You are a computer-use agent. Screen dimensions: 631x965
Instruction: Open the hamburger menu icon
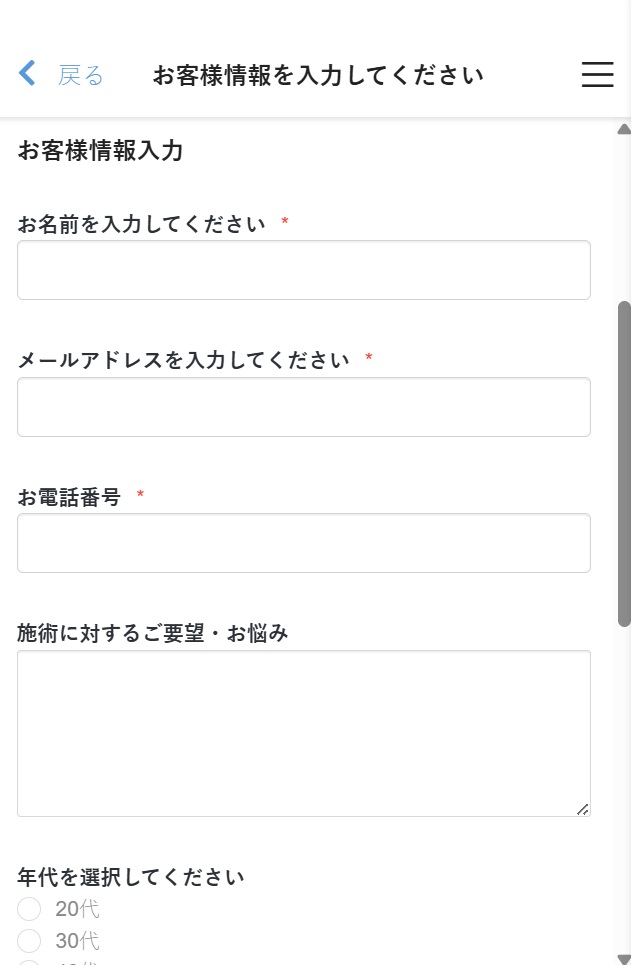tap(597, 74)
